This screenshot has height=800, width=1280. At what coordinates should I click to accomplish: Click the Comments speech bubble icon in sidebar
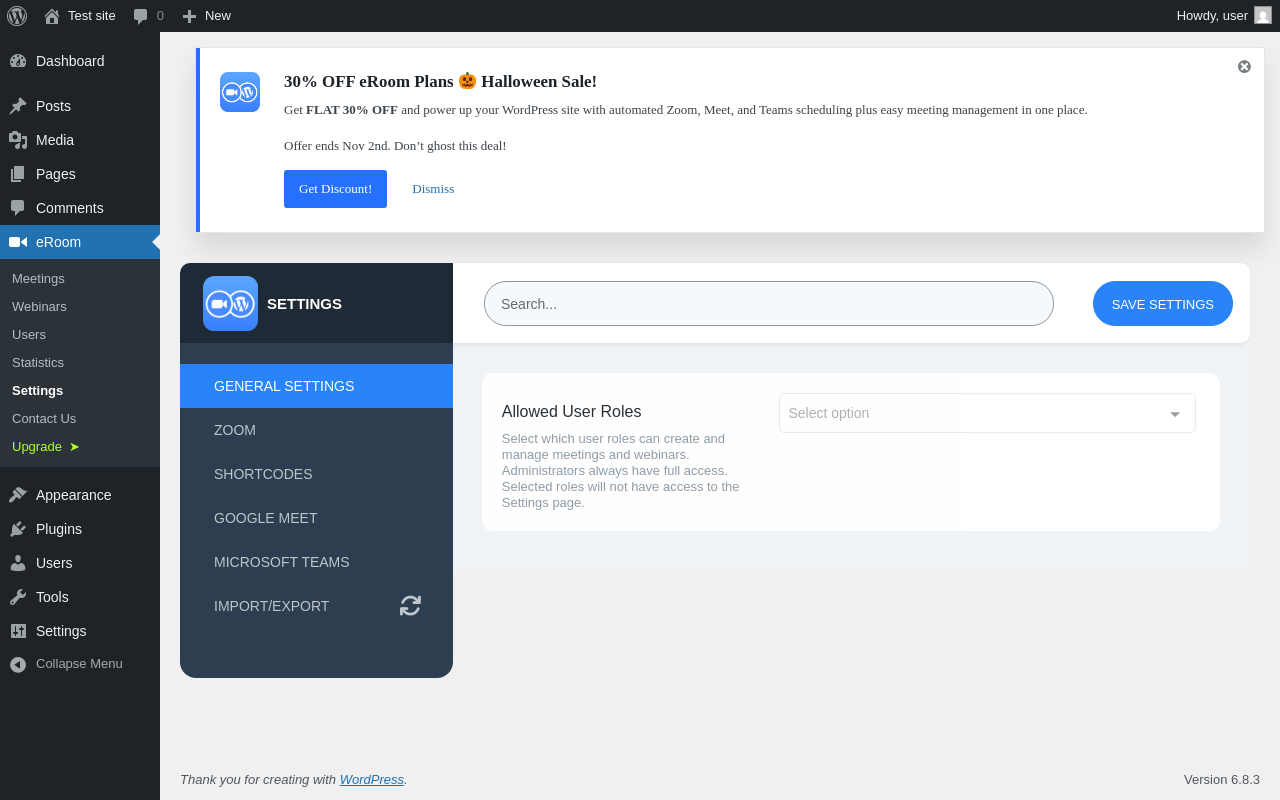click(x=18, y=208)
